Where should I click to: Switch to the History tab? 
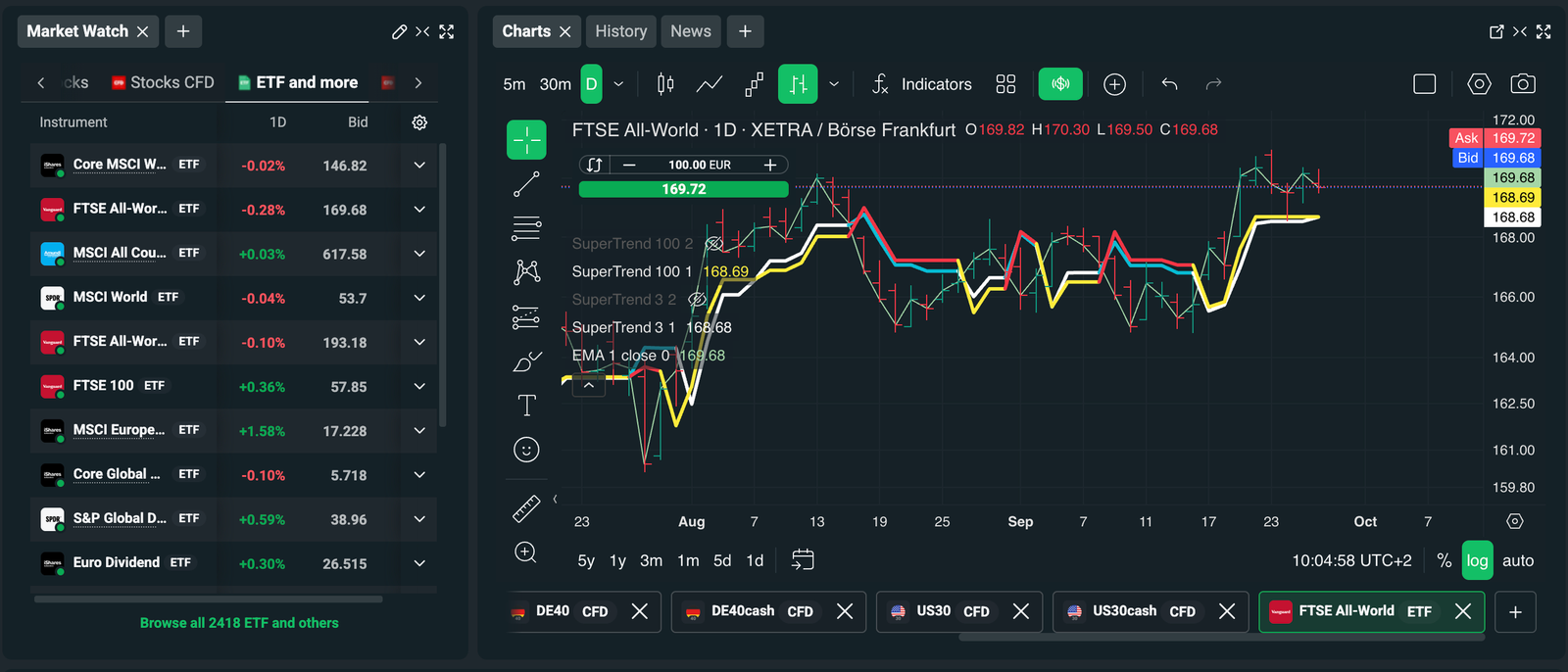coord(621,31)
